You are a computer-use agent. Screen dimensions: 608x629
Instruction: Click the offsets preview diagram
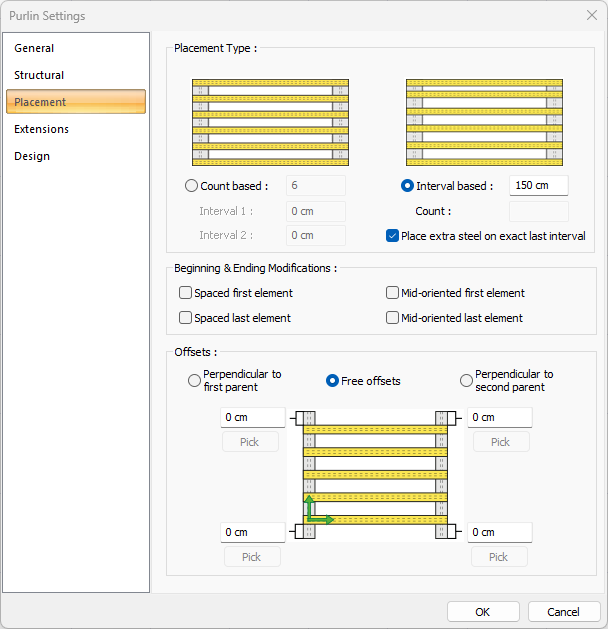(376, 474)
